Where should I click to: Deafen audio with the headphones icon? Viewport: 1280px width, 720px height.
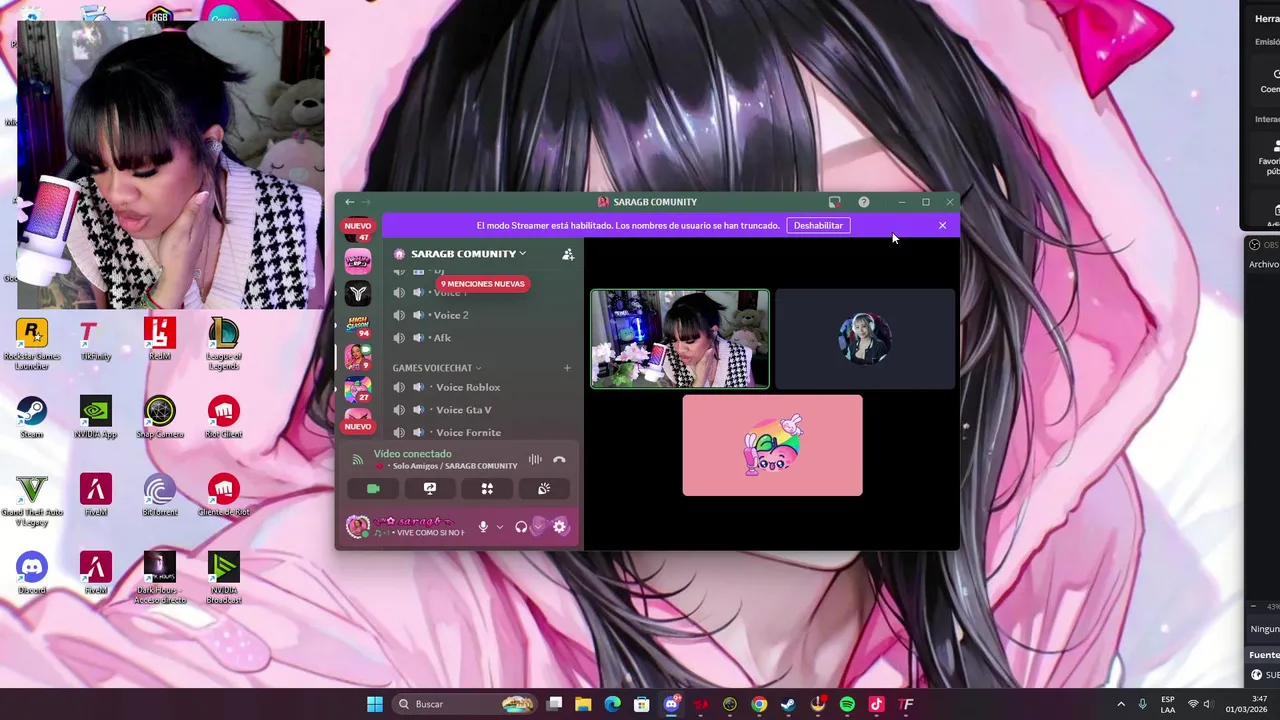521,527
